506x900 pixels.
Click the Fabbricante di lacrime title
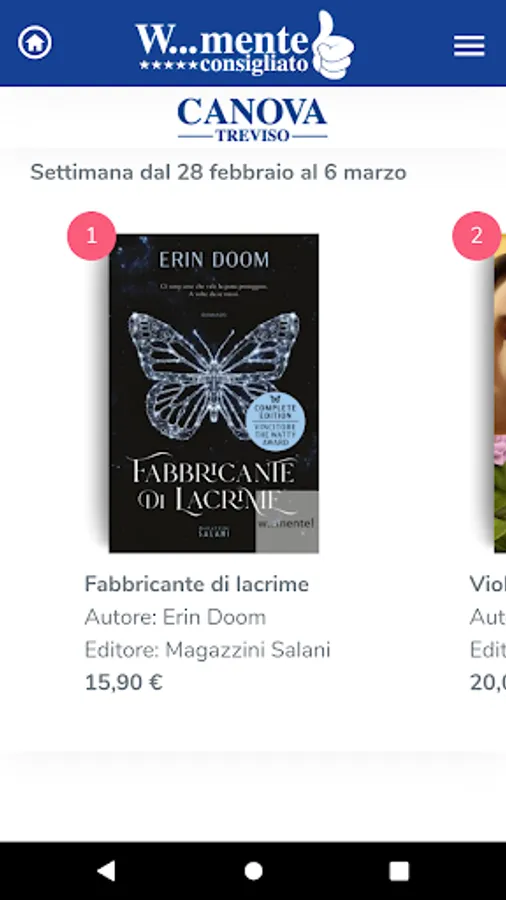point(197,584)
